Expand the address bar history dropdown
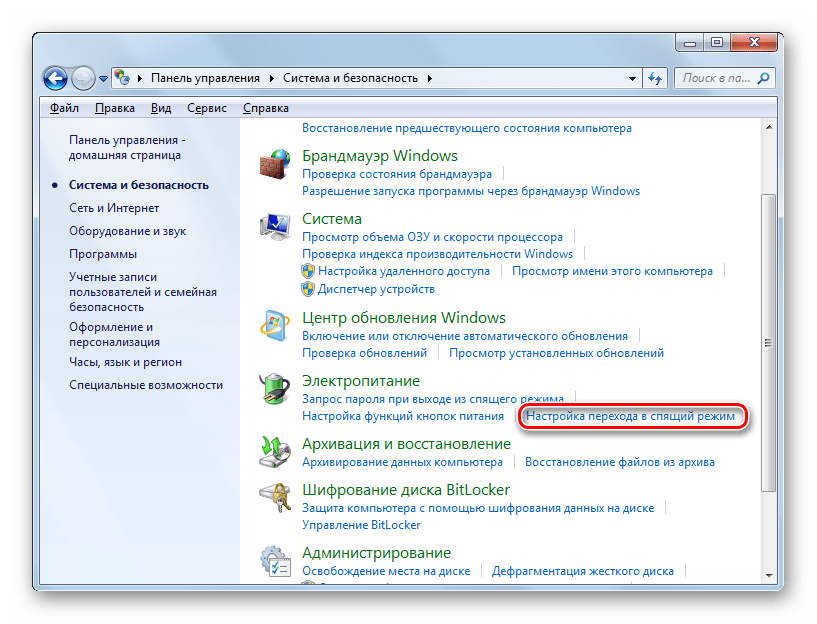 pyautogui.click(x=632, y=78)
